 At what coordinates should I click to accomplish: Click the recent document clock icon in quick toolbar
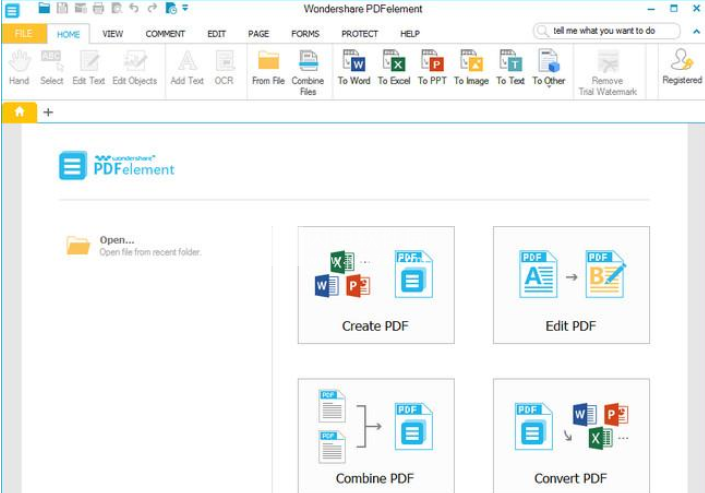[171, 8]
